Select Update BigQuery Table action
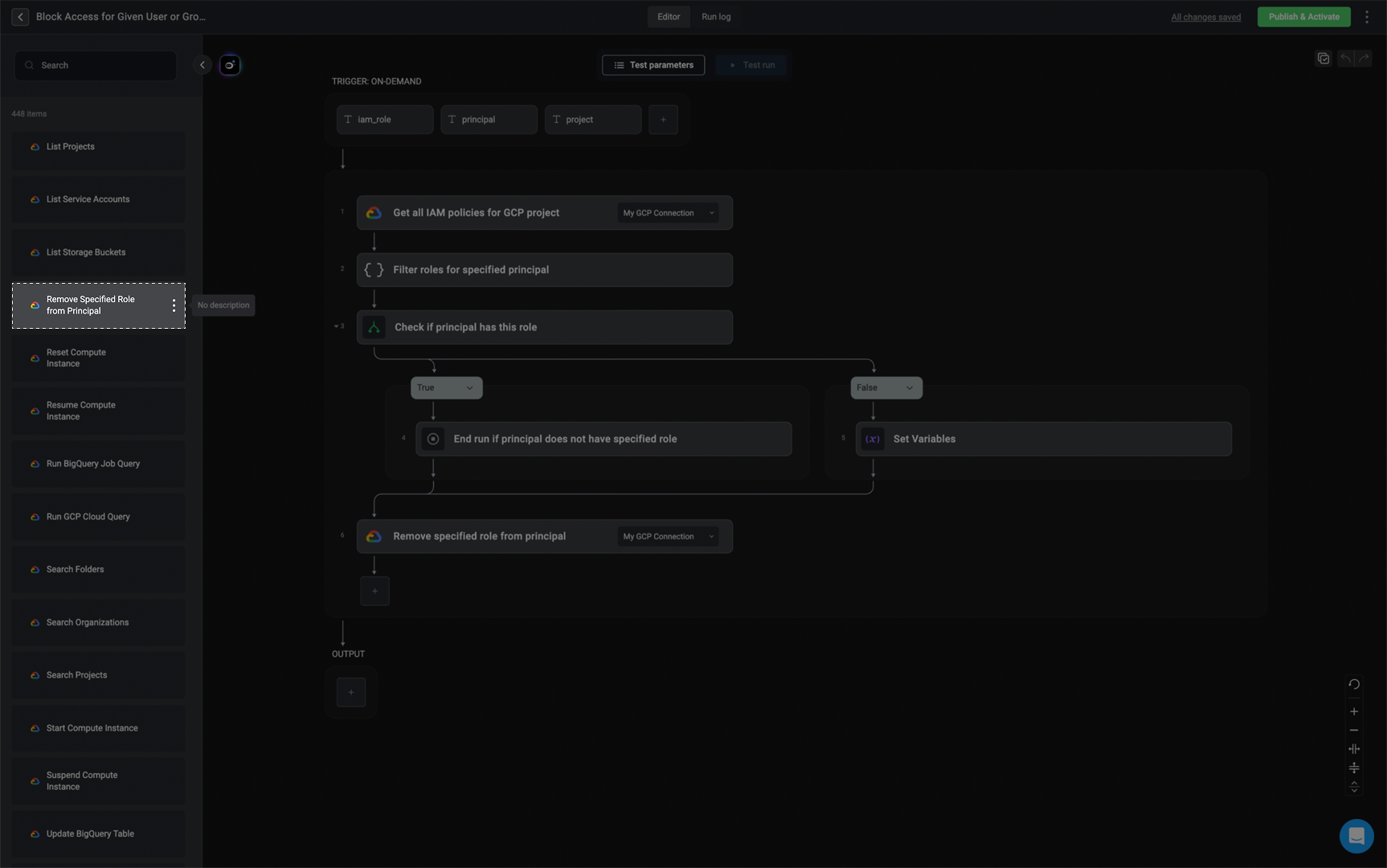The height and width of the screenshot is (868, 1387). pyautogui.click(x=98, y=834)
